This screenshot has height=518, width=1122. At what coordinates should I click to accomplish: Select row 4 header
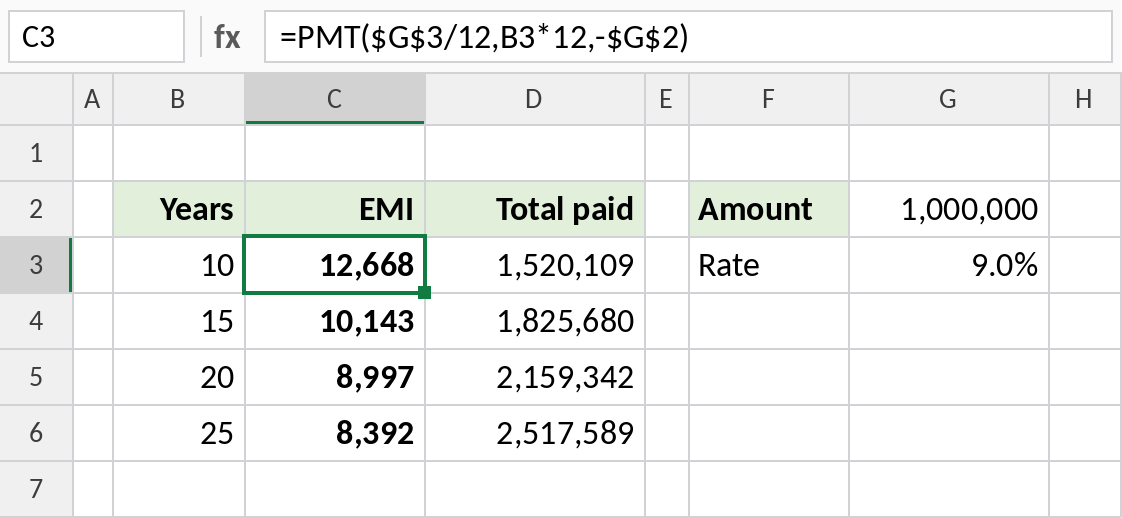coord(36,321)
